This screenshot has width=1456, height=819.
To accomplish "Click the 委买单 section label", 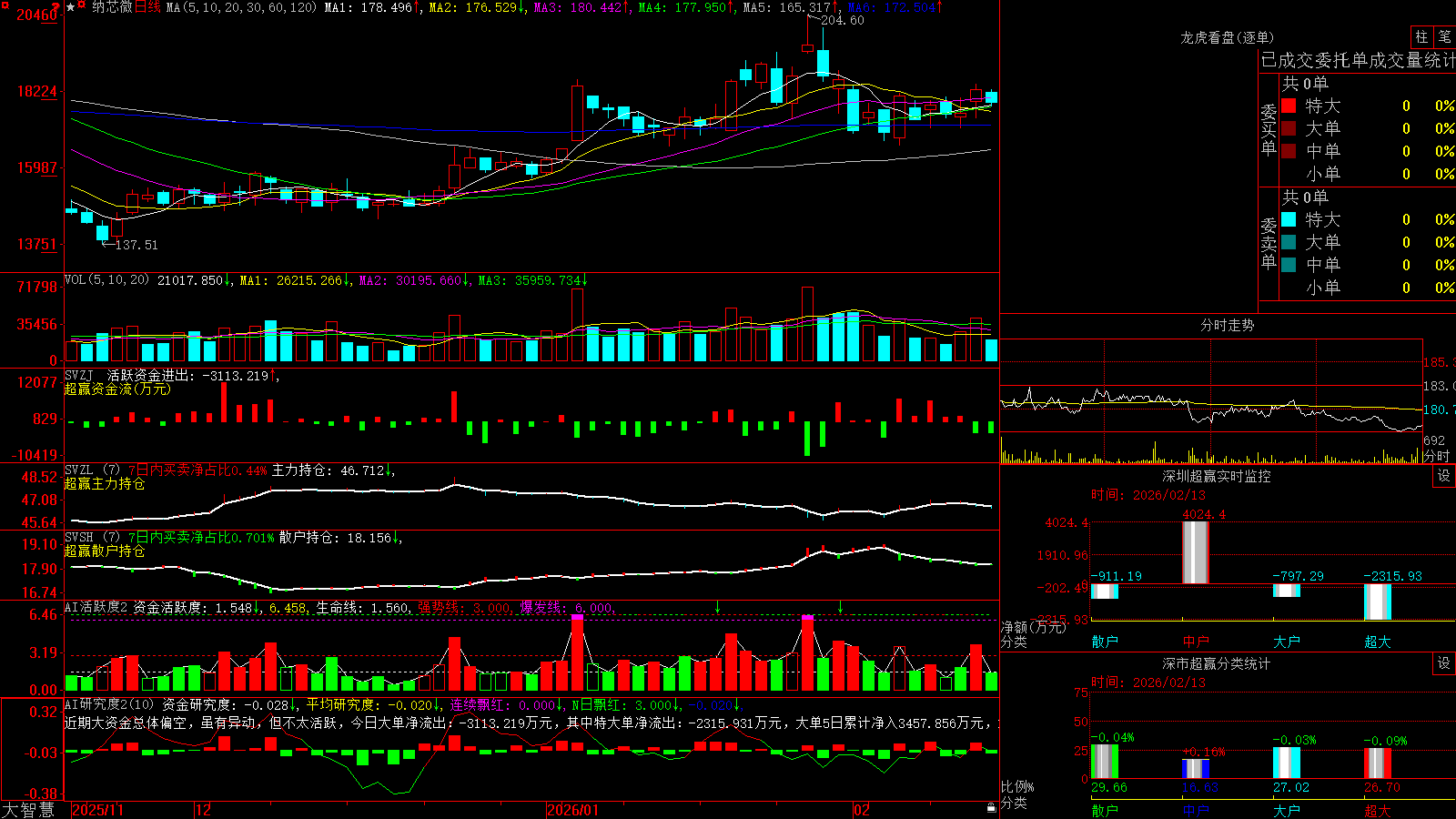I will pyautogui.click(x=1269, y=130).
